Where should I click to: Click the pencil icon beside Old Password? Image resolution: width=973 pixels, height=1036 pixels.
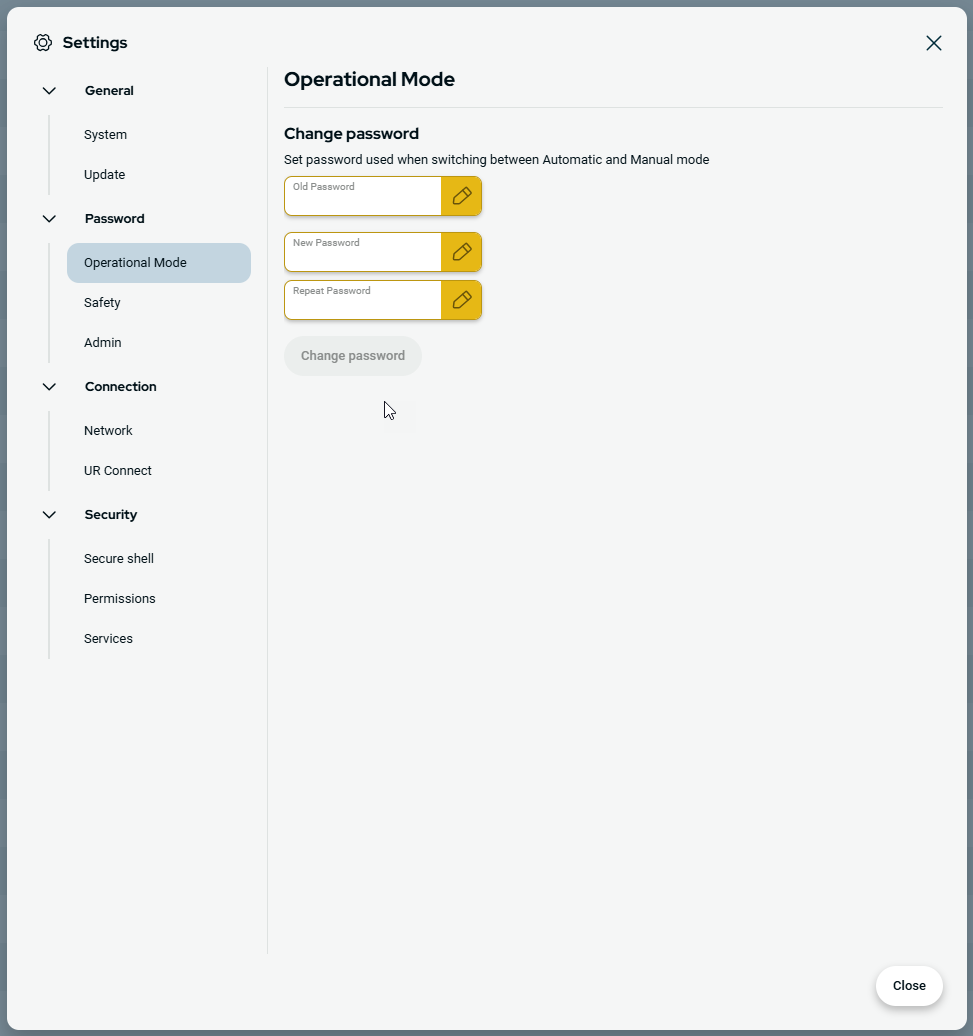[461, 196]
